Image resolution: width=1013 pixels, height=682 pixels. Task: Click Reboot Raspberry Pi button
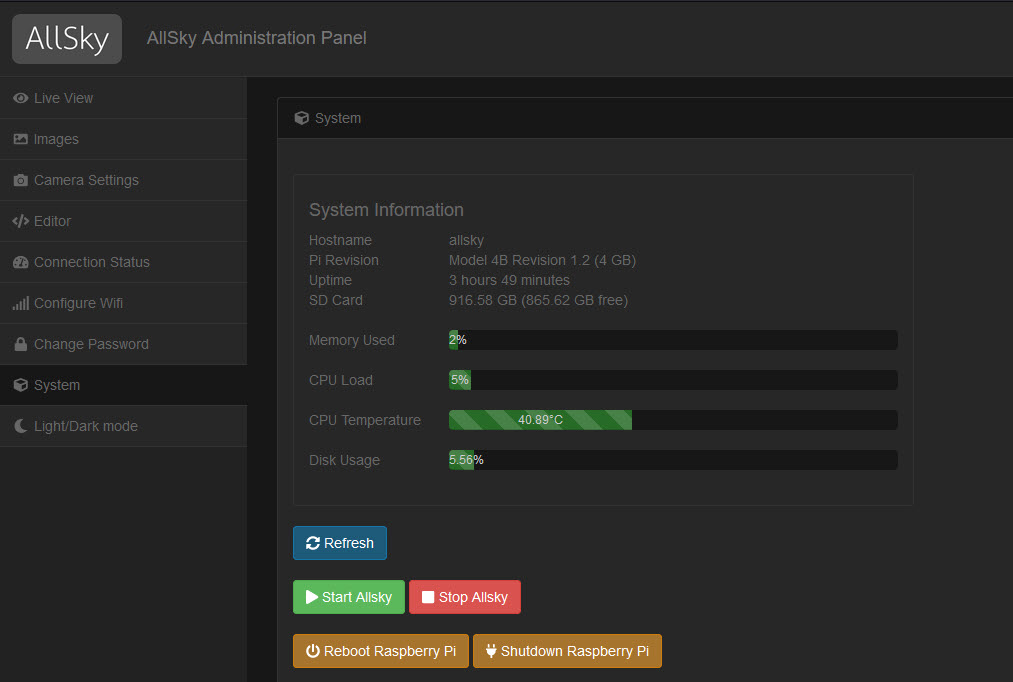point(380,651)
